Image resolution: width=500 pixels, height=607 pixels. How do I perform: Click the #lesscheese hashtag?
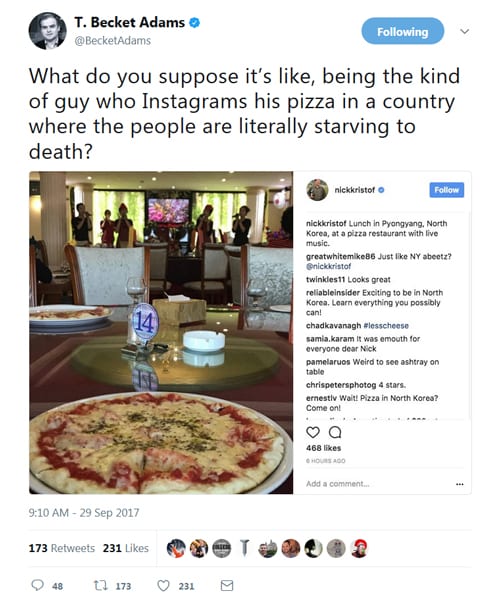pos(386,326)
